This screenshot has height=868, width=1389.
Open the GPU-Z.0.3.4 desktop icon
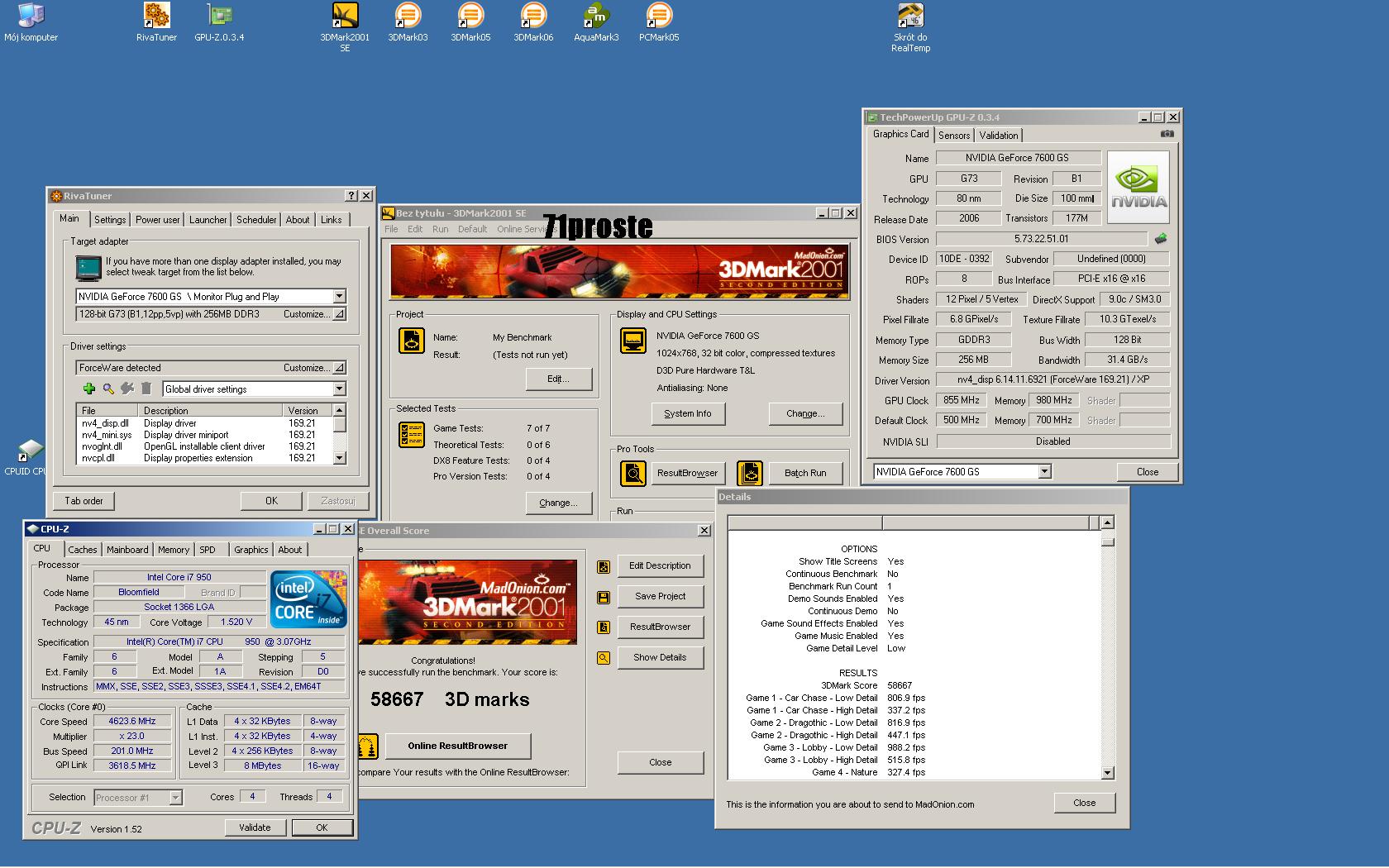[x=219, y=22]
